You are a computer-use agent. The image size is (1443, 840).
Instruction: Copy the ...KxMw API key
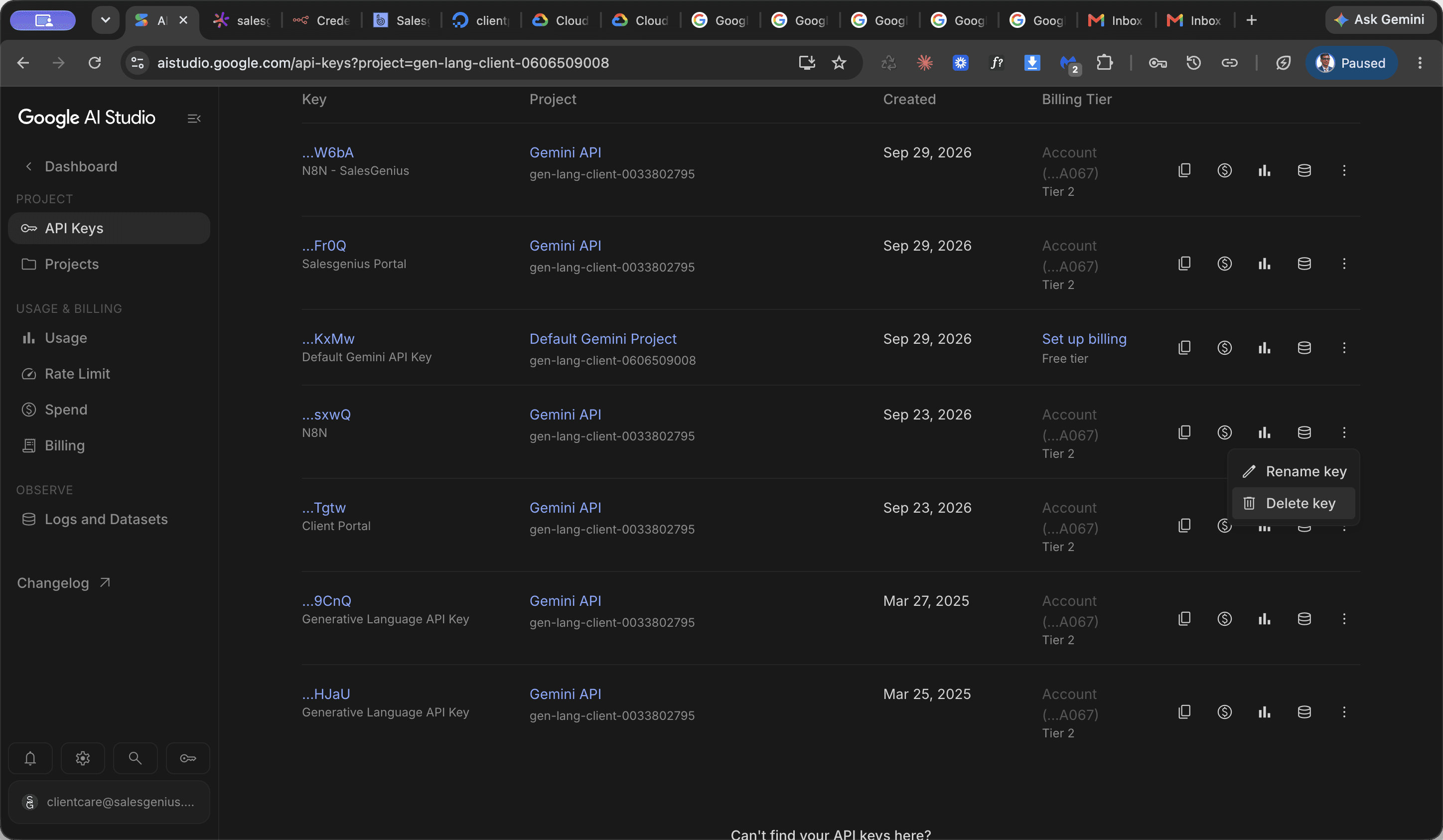click(1184, 348)
